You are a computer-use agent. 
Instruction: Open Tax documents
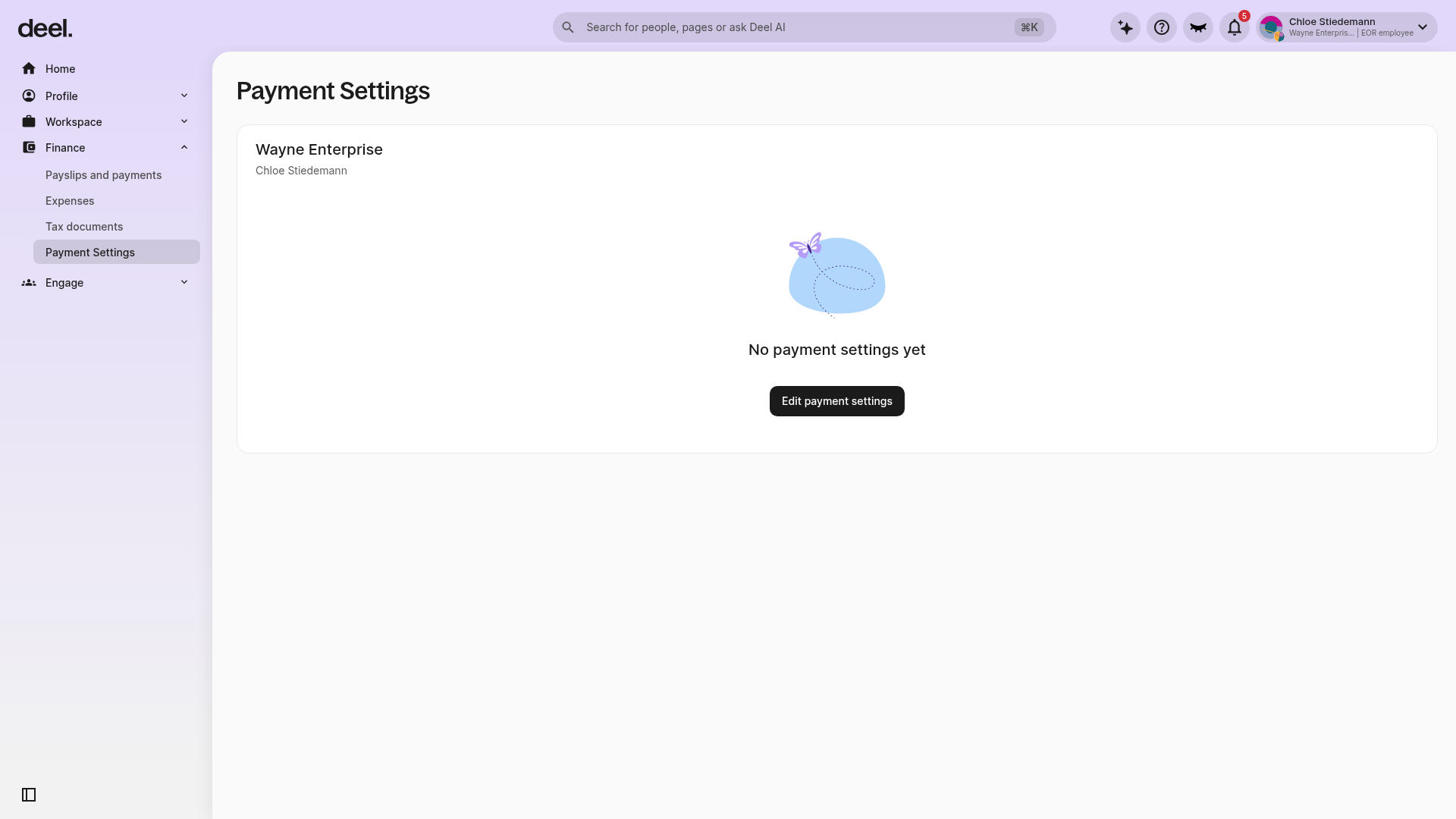(117, 227)
